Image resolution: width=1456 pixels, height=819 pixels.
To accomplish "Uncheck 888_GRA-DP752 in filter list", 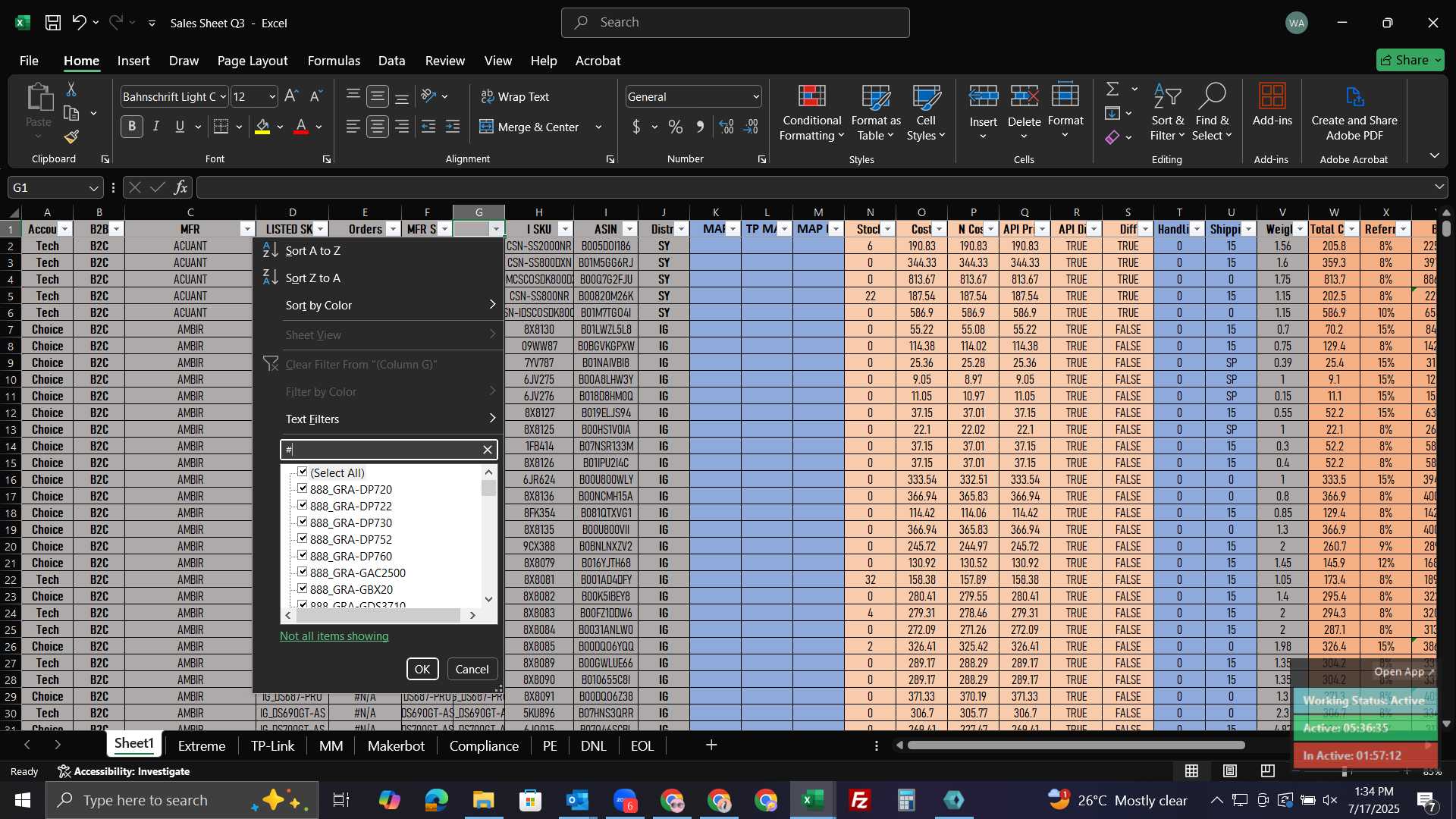I will tap(303, 538).
